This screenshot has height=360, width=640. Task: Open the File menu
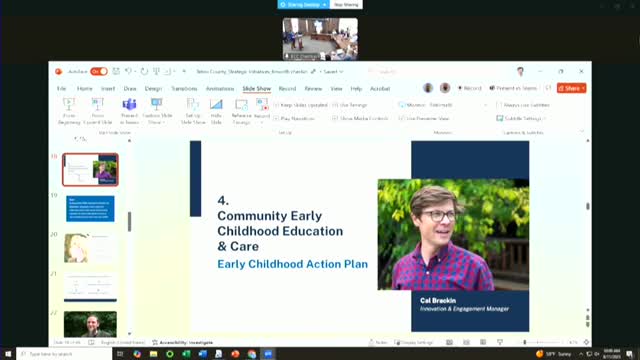(x=62, y=89)
